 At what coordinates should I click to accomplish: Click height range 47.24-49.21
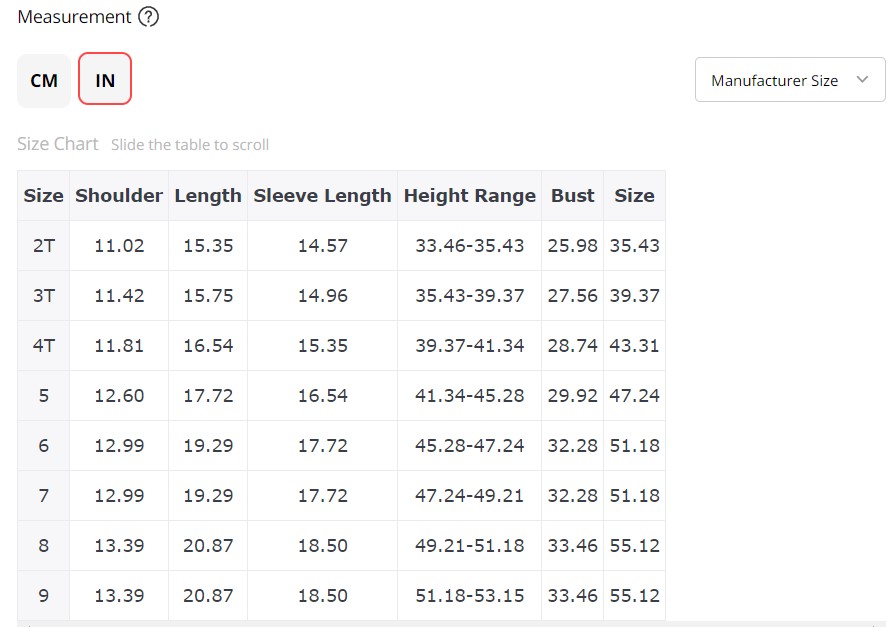tap(469, 496)
